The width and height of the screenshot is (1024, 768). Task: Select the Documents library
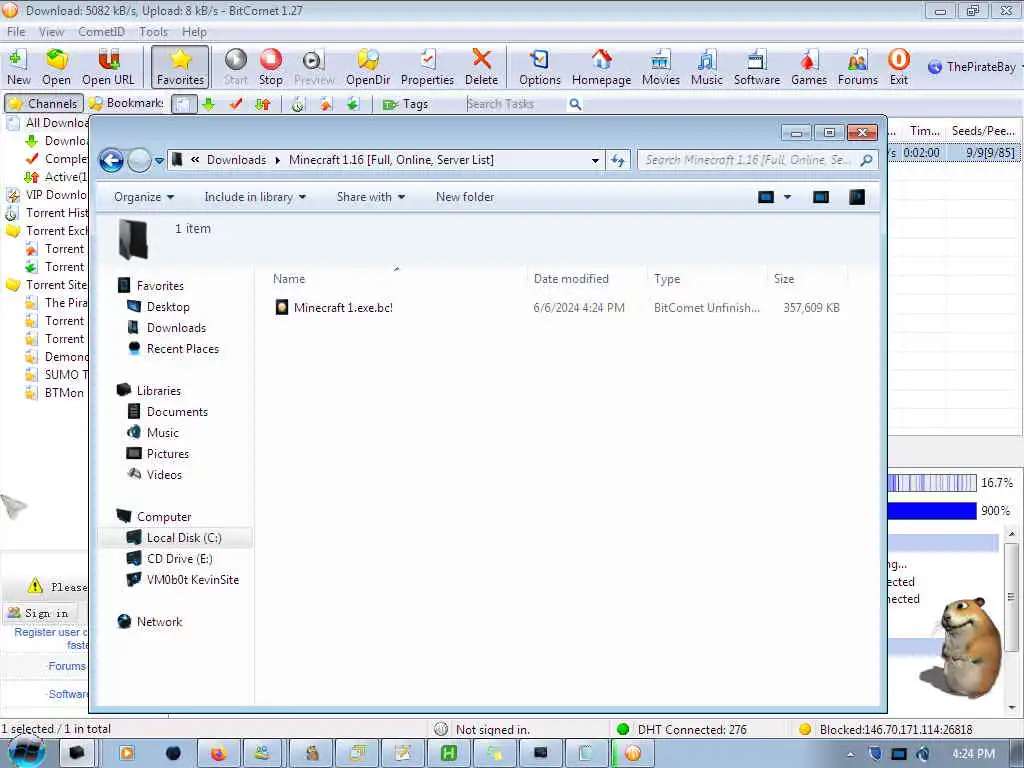pyautogui.click(x=177, y=411)
